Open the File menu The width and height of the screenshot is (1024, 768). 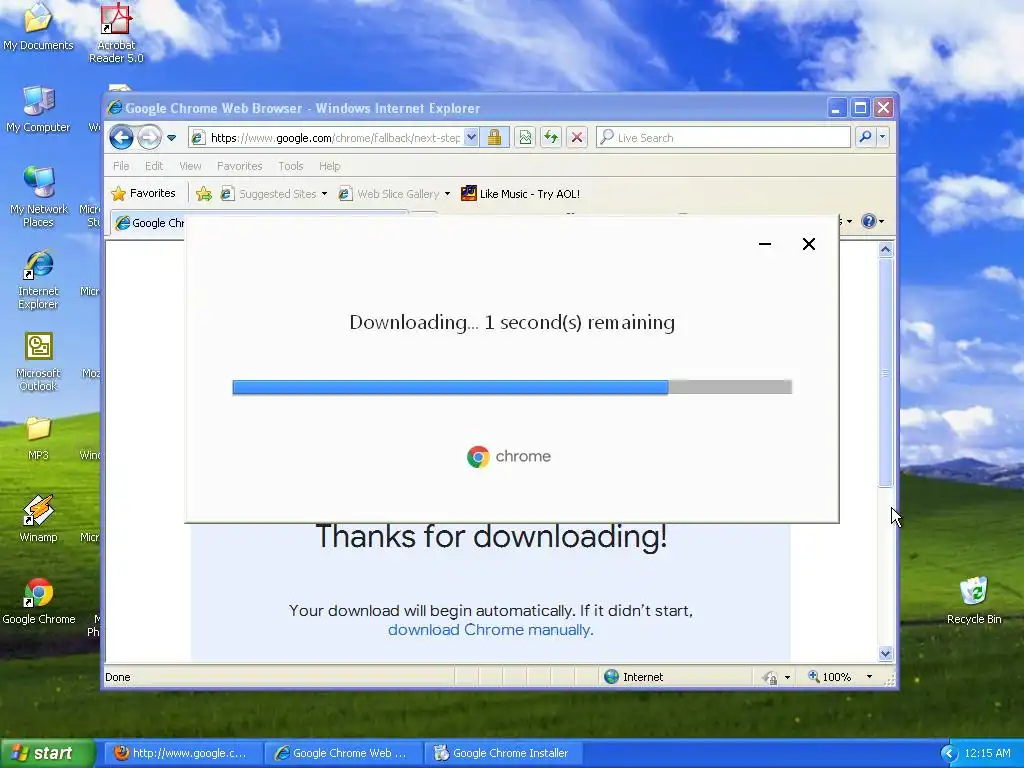pyautogui.click(x=121, y=166)
